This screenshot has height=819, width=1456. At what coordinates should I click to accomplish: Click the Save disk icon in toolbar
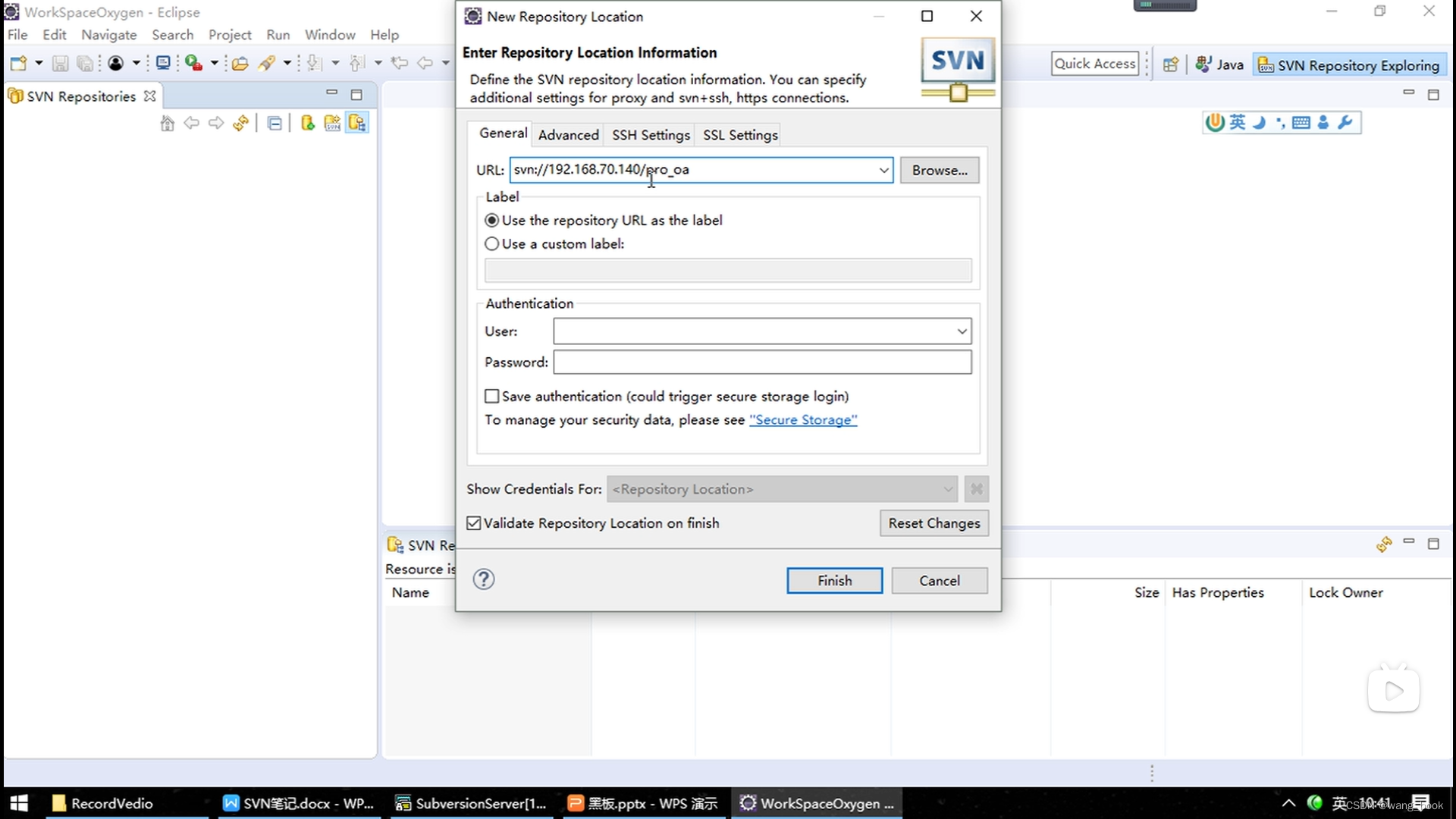(x=60, y=64)
